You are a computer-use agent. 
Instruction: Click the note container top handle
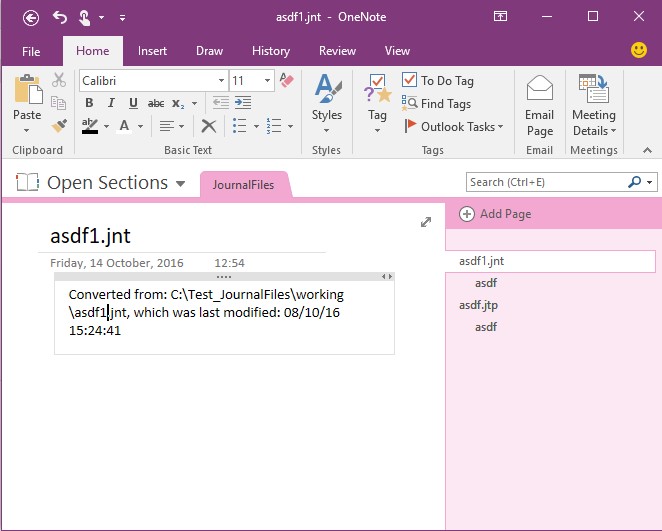coord(224,277)
